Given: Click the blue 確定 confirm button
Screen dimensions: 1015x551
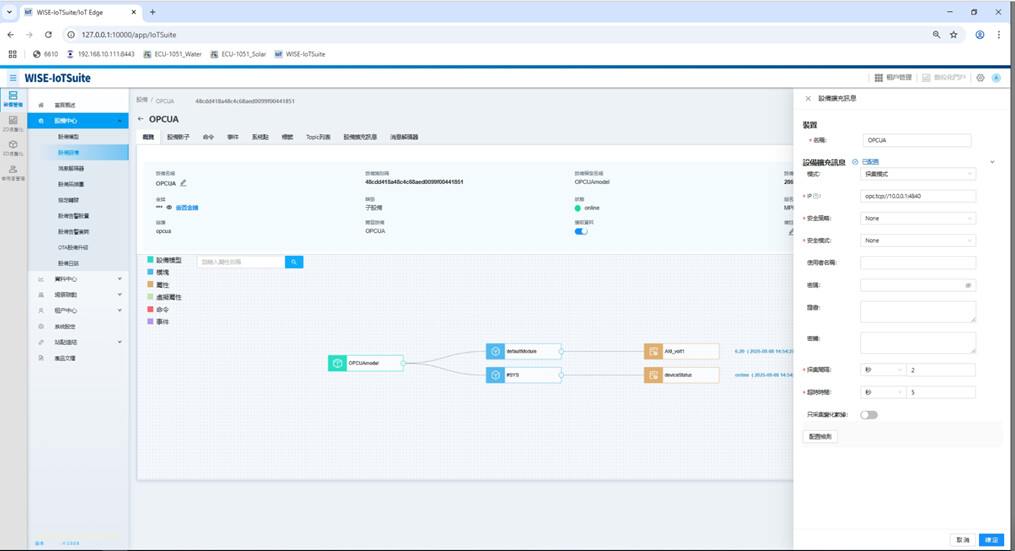Looking at the screenshot, I should click(991, 539).
